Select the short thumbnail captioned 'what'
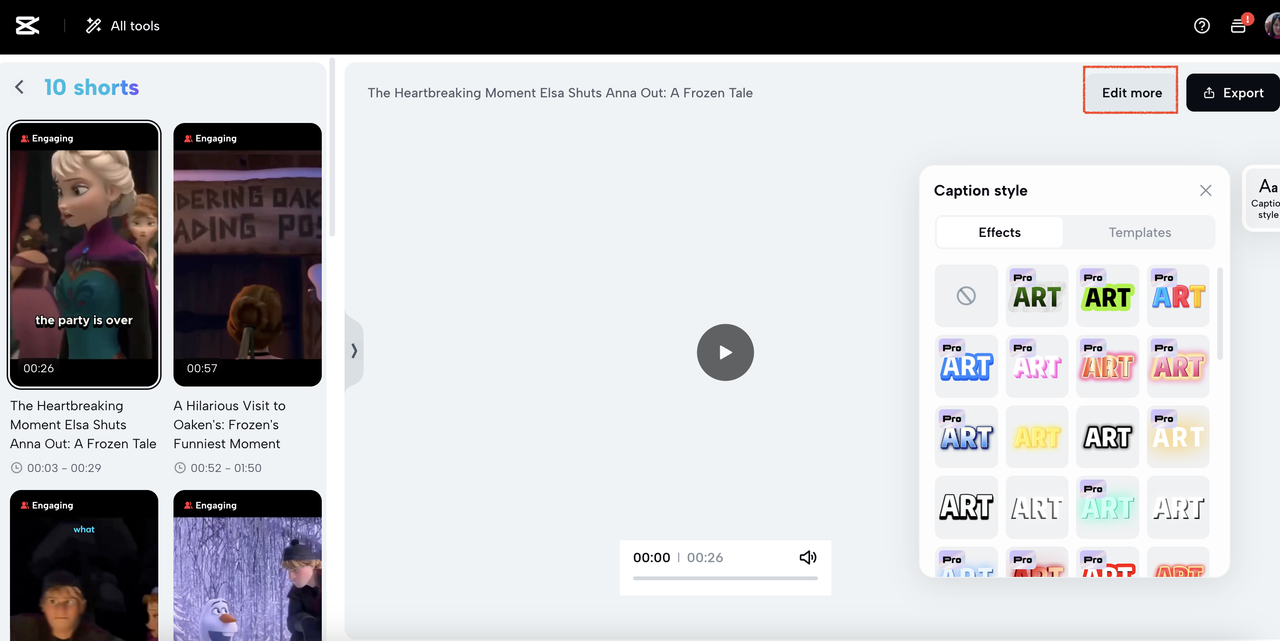1280x641 pixels. [x=84, y=565]
